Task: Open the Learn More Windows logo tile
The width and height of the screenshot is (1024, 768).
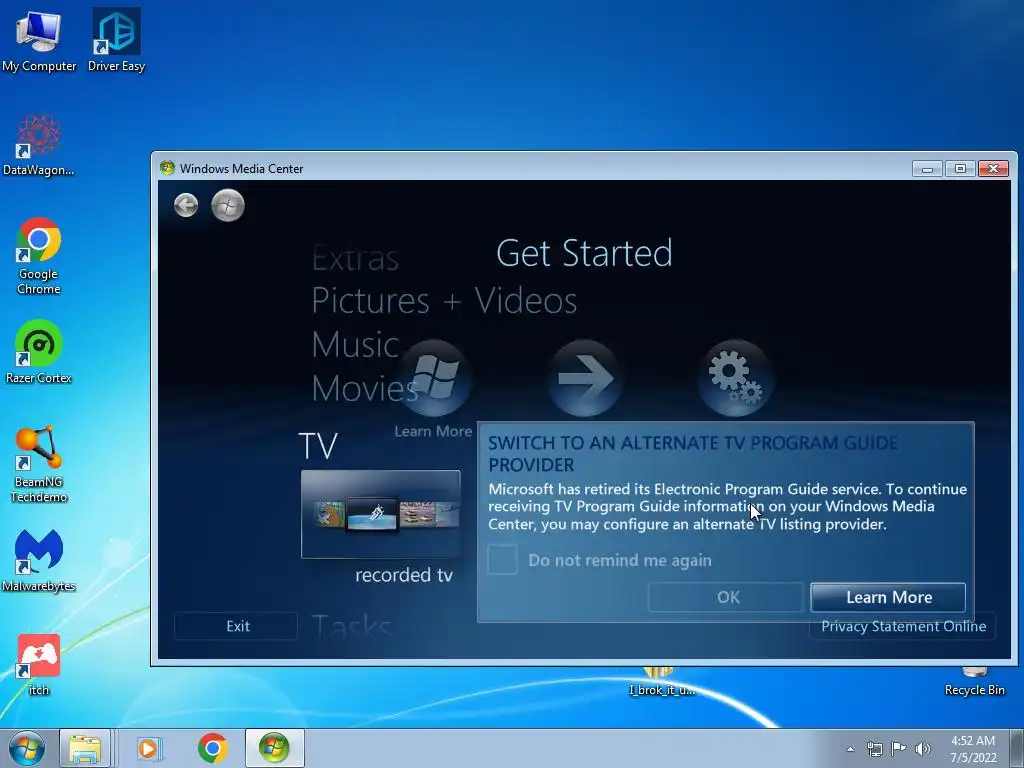Action: tap(434, 379)
